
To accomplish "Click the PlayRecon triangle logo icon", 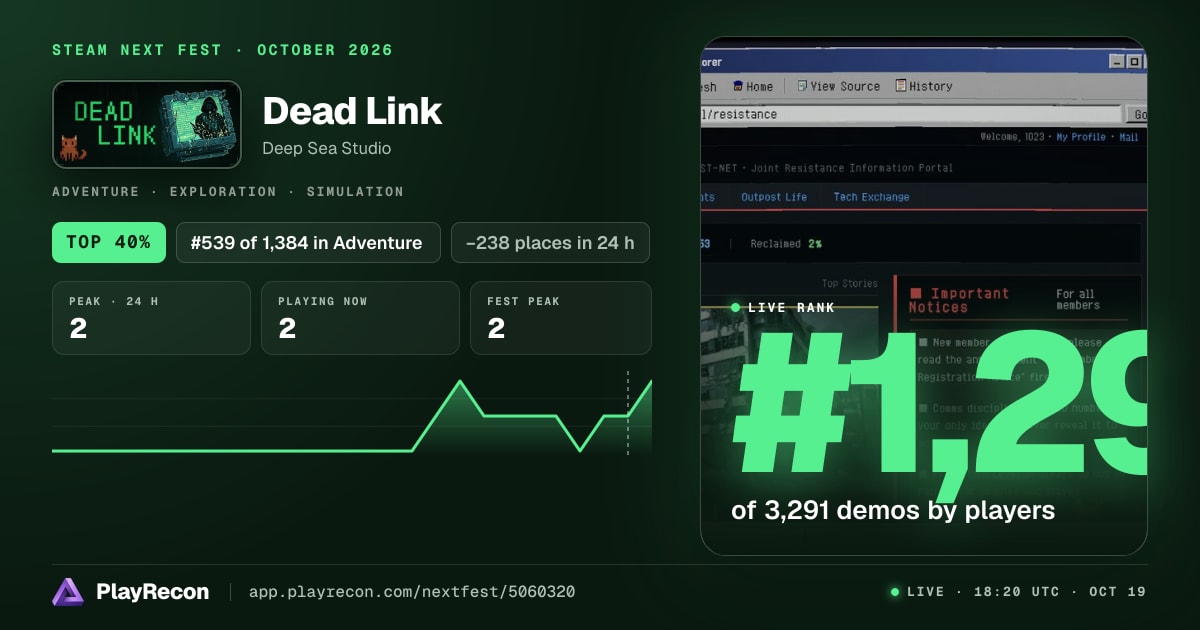I will point(68,592).
